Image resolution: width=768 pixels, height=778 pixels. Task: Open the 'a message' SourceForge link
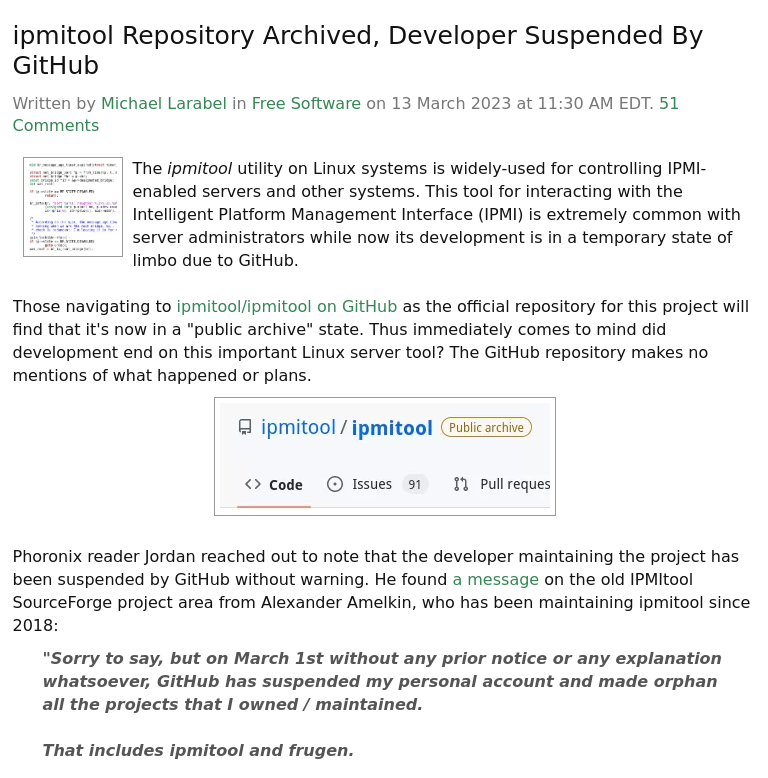click(x=496, y=580)
